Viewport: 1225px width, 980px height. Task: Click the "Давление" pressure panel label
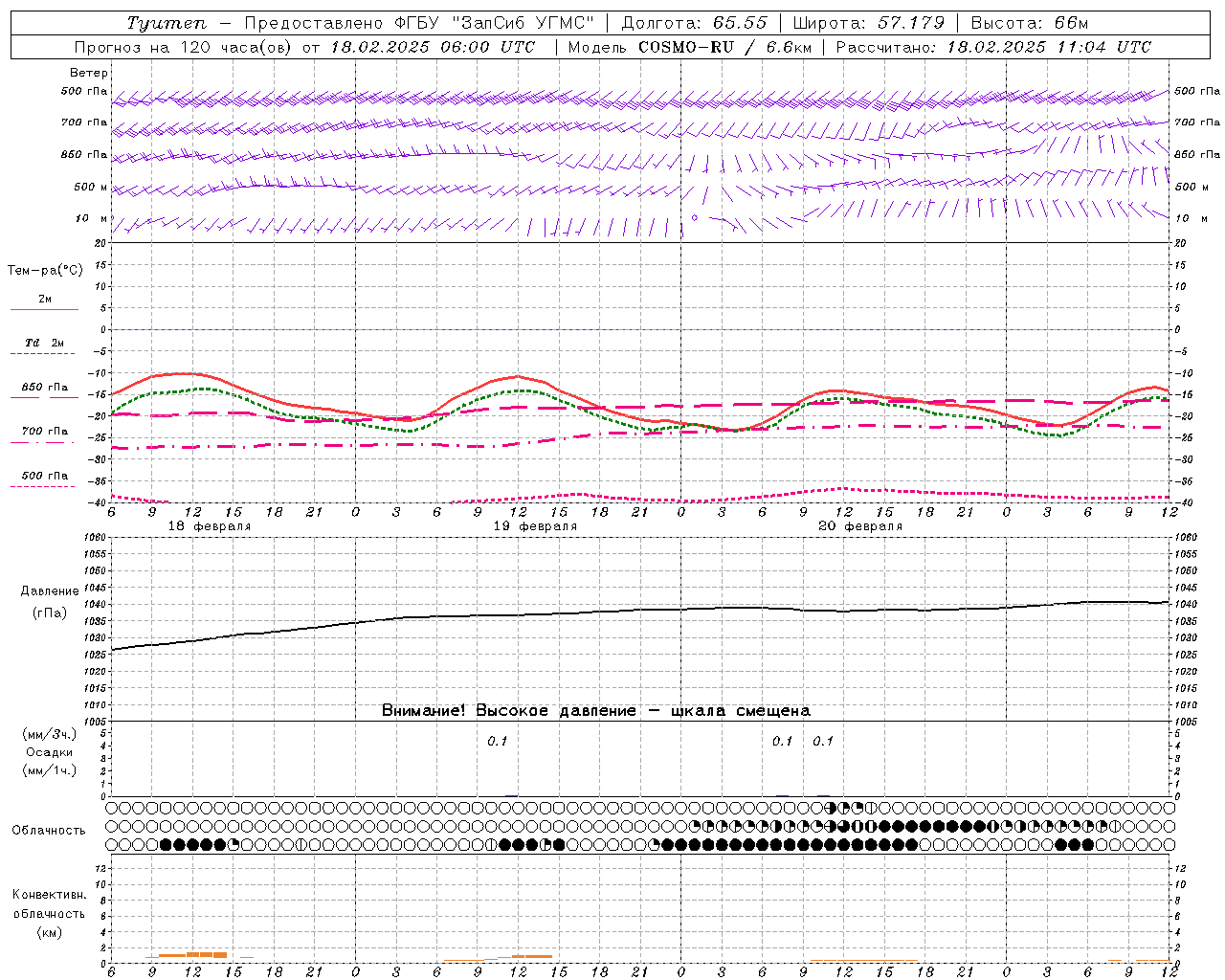[x=50, y=591]
